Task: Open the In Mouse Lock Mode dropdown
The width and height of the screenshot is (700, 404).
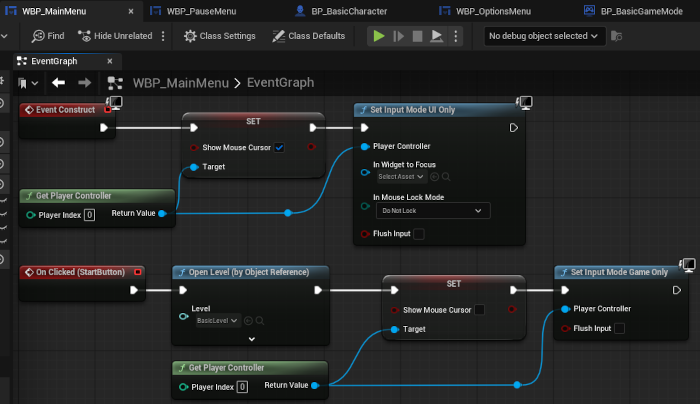Action: tap(433, 211)
